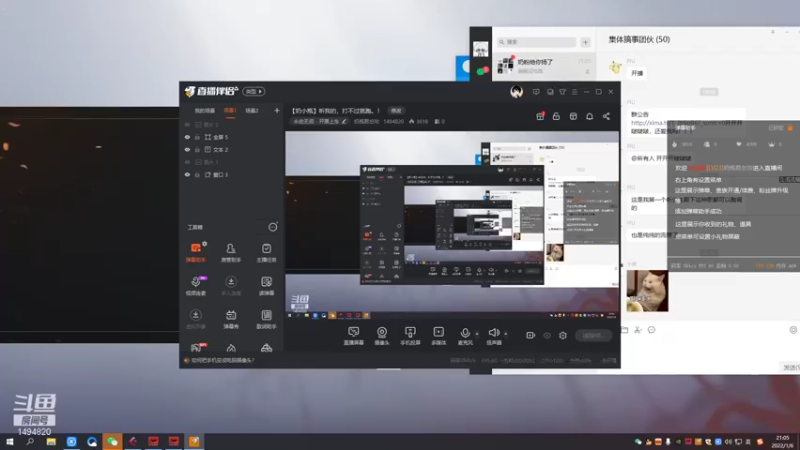This screenshot has width=800, height=450.
Task: Open the mode dropdown pill next to the app logo
Action: click(254, 91)
